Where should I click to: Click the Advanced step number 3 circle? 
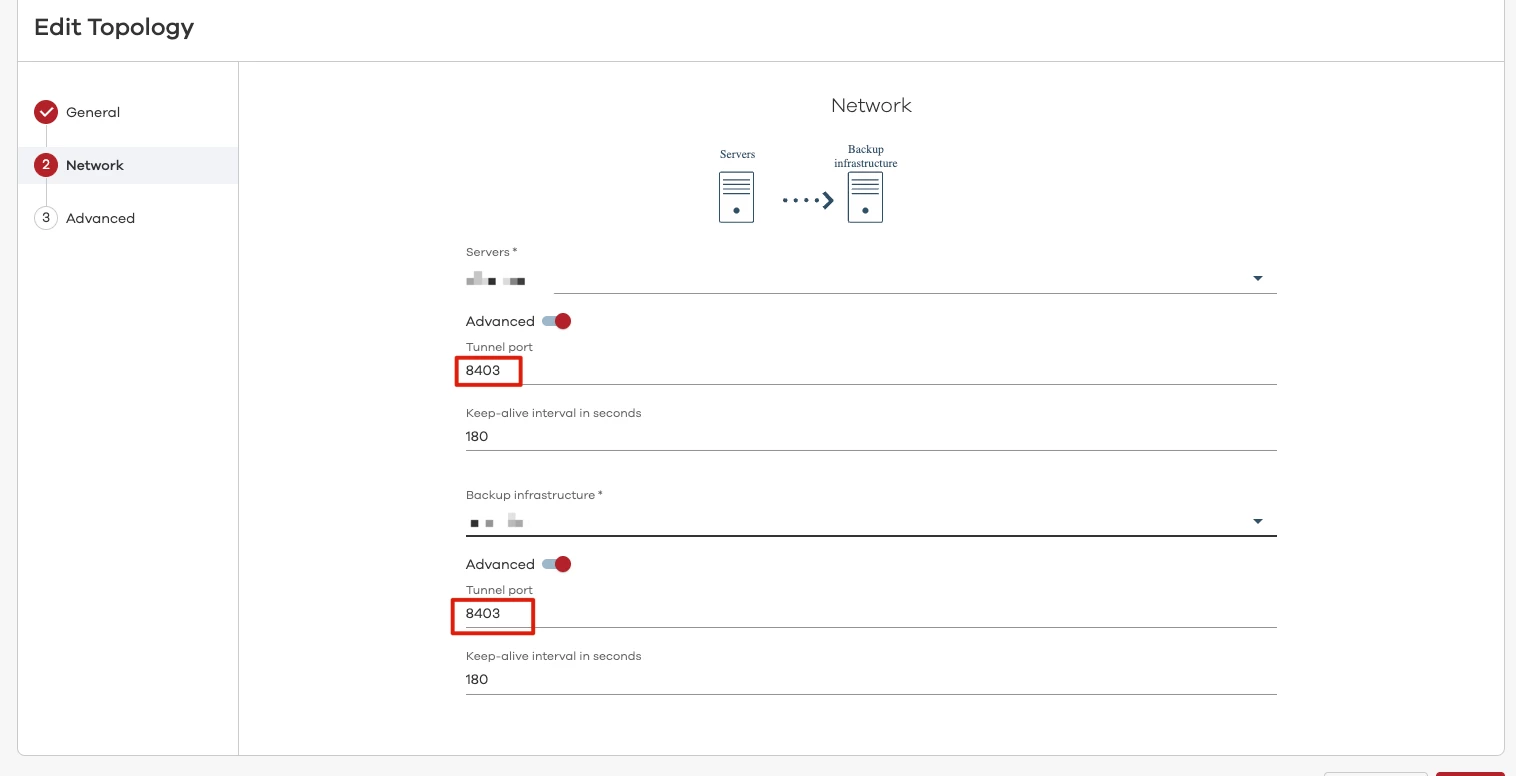46,218
